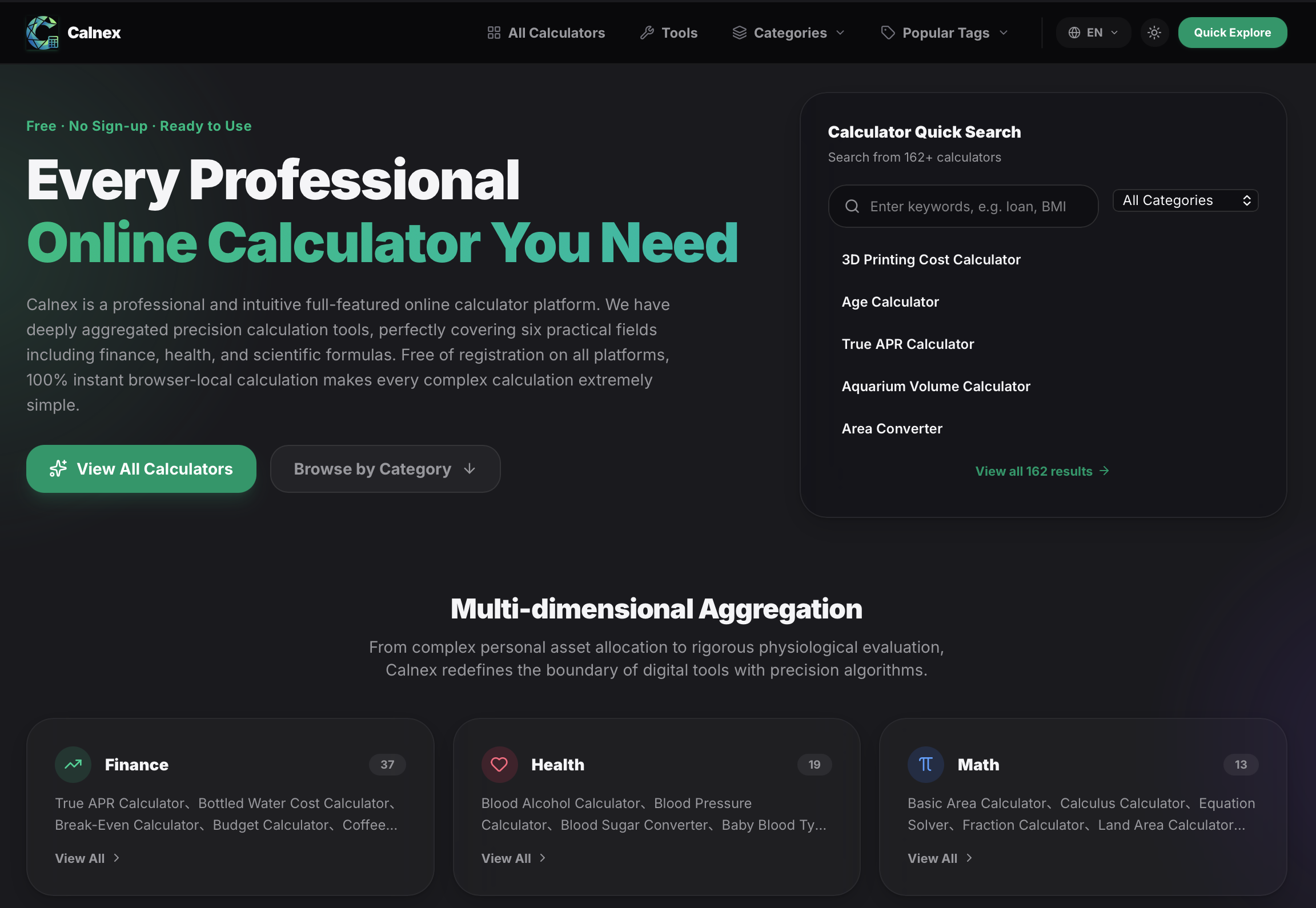Image resolution: width=1316 pixels, height=908 pixels.
Task: Click the grid icon beside All Calculators
Action: tap(494, 33)
